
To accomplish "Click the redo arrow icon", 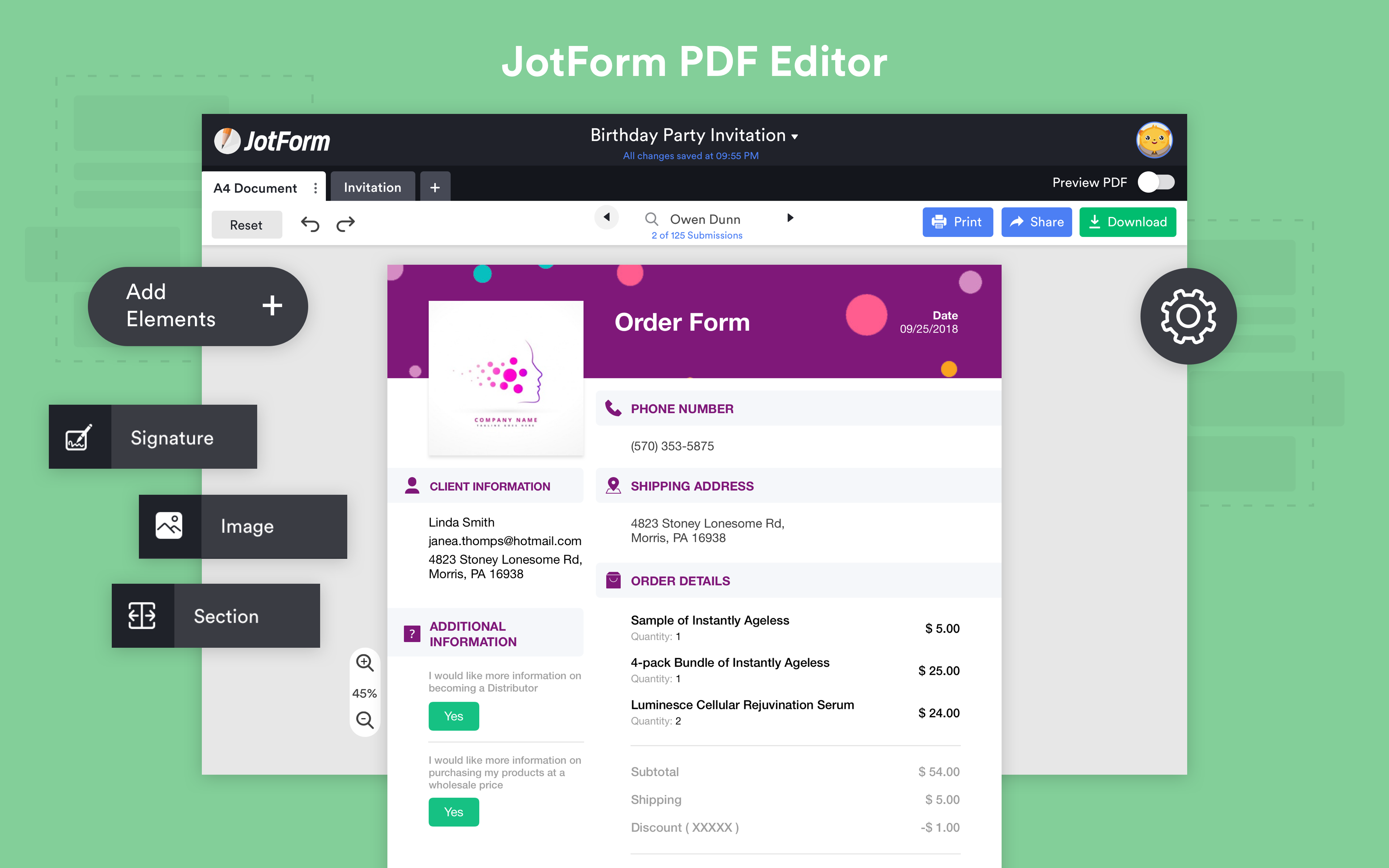I will click(345, 224).
